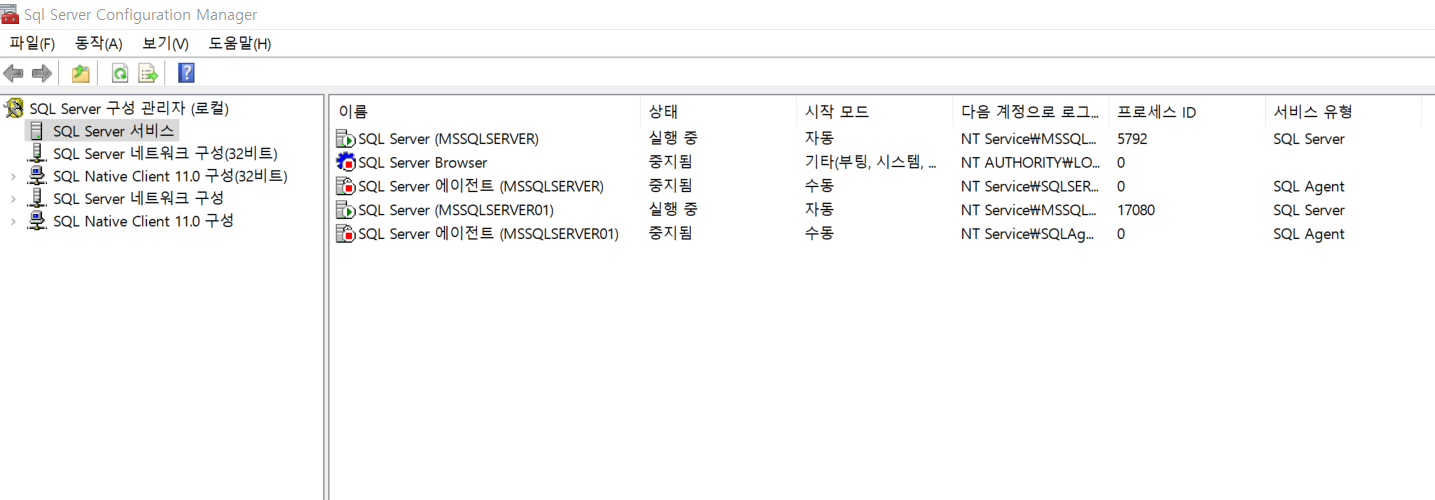Sort by the 시작 모드 column header

point(874,112)
